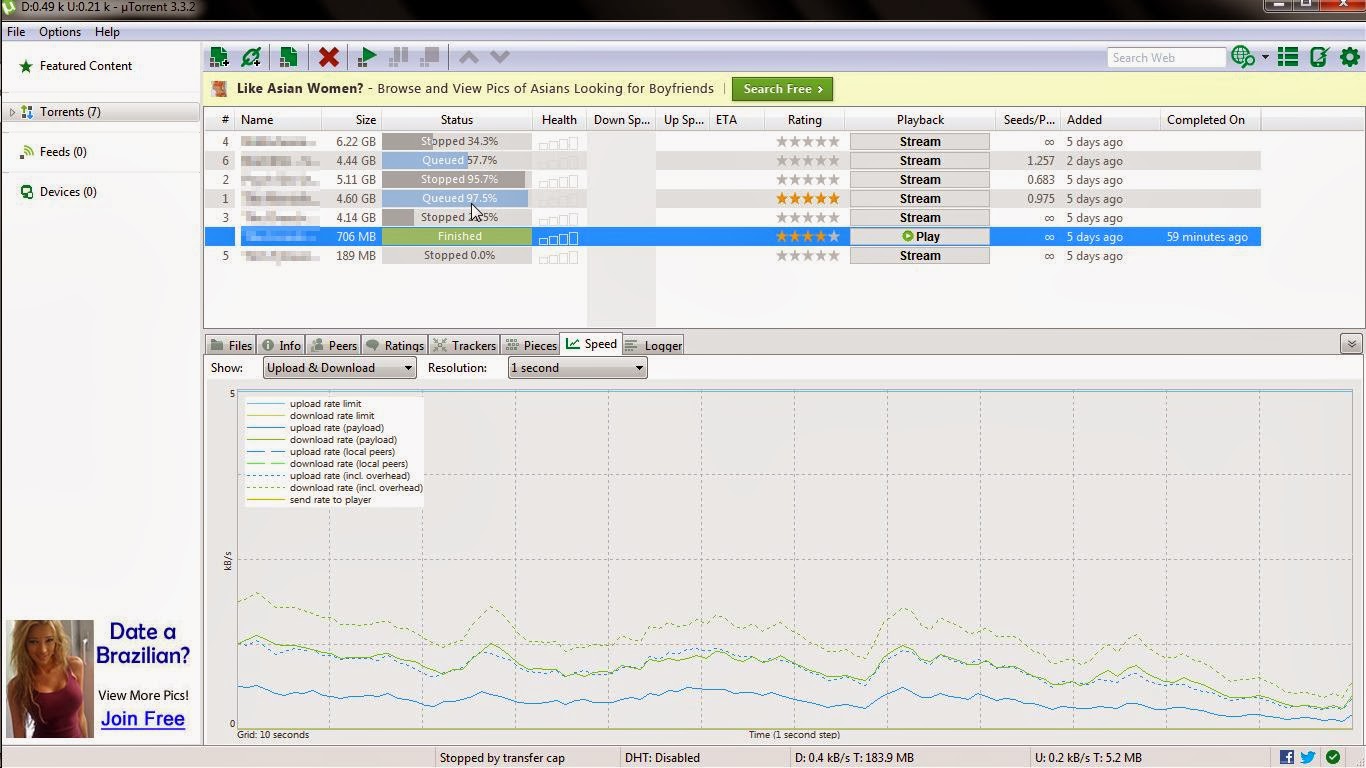Collapse the detail pane with the chevron button

(1351, 344)
